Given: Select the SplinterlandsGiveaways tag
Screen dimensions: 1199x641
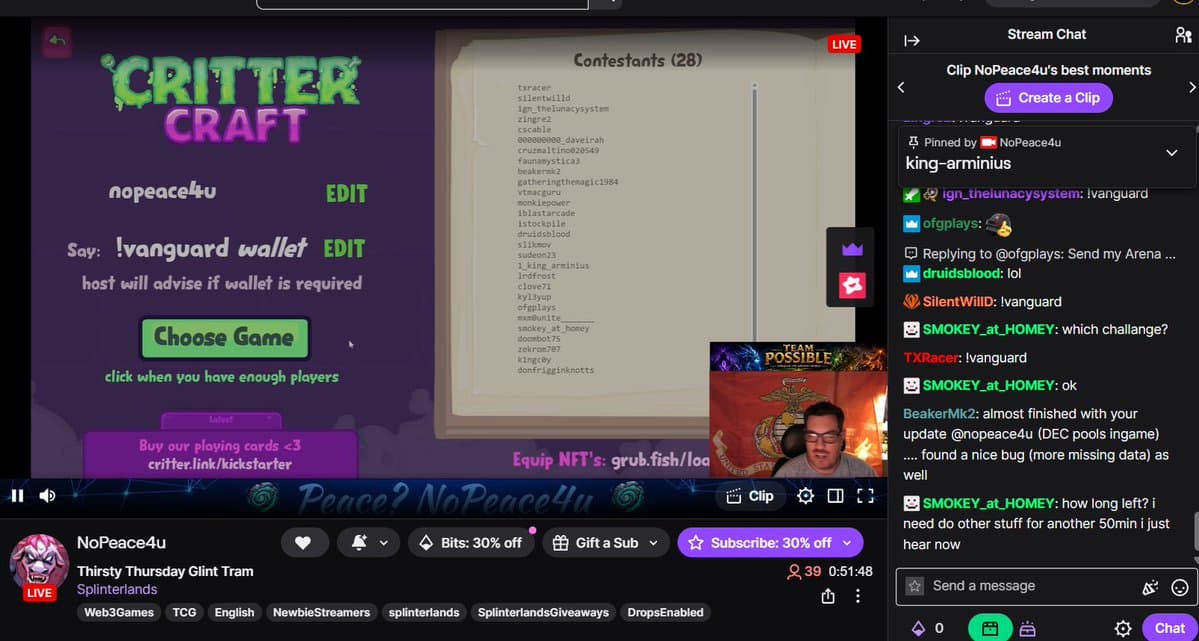Looking at the screenshot, I should coord(543,612).
